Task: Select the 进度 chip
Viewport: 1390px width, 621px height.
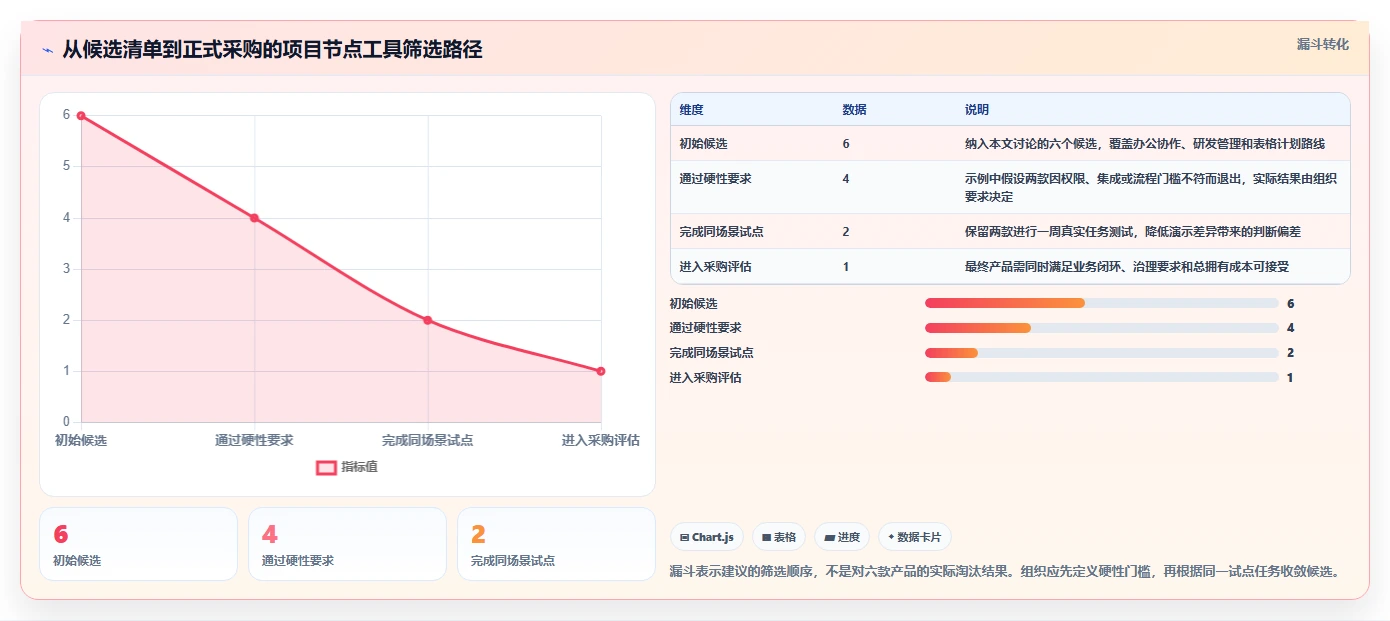Action: (842, 537)
